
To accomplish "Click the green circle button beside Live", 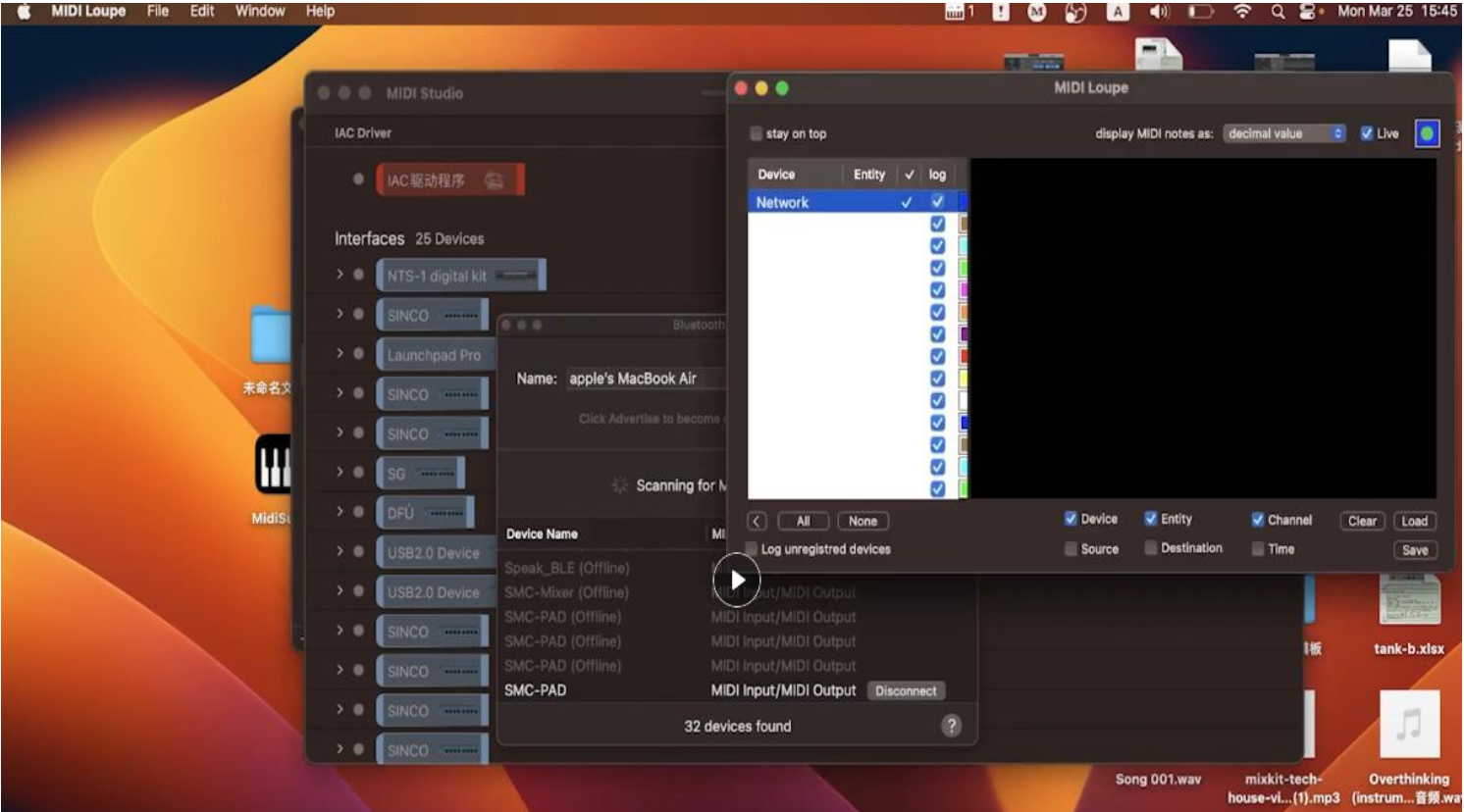I will click(1427, 133).
